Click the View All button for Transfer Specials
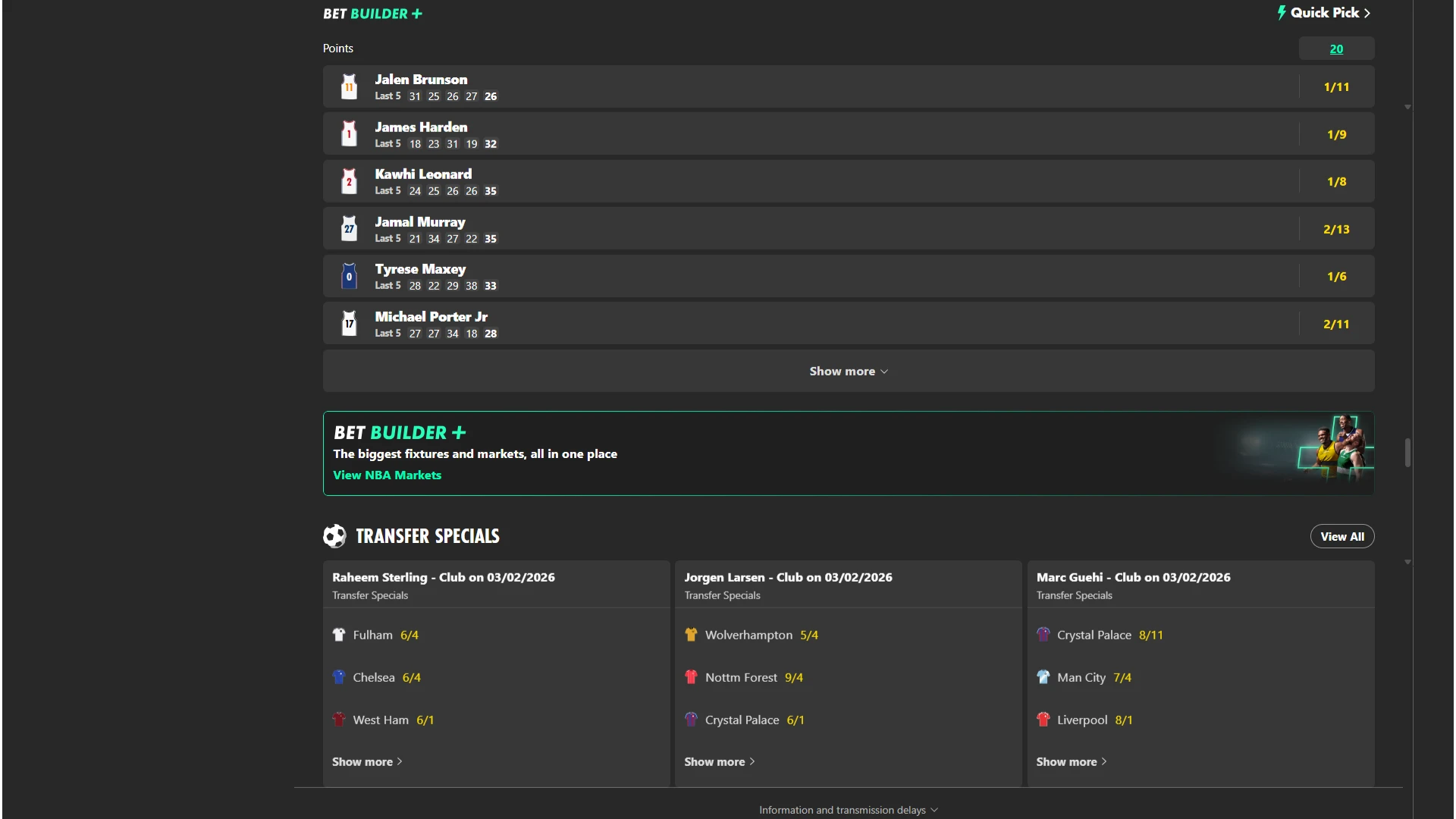 click(1341, 536)
